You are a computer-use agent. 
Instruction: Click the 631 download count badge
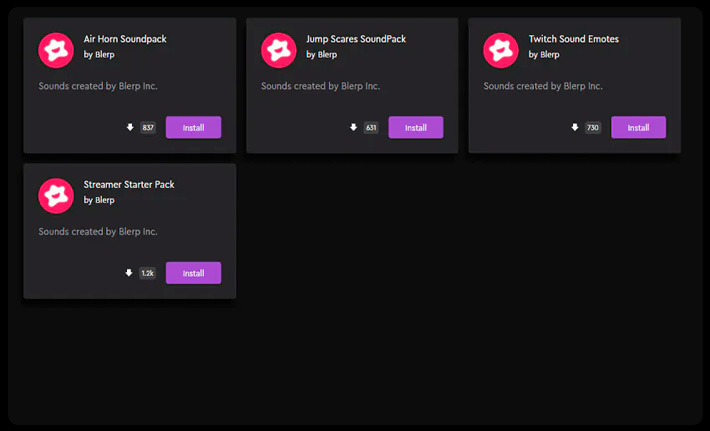371,128
